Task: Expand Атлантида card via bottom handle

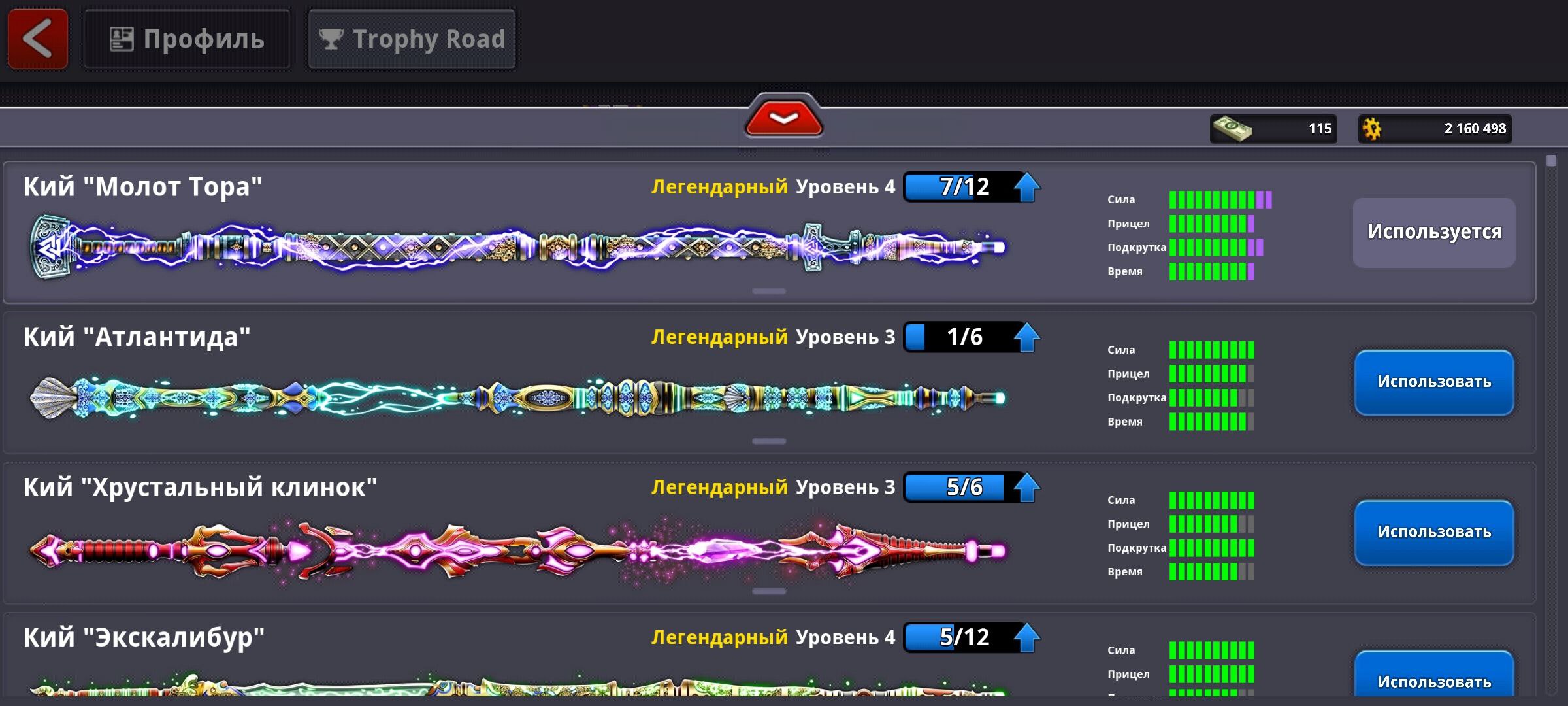Action: tap(769, 442)
